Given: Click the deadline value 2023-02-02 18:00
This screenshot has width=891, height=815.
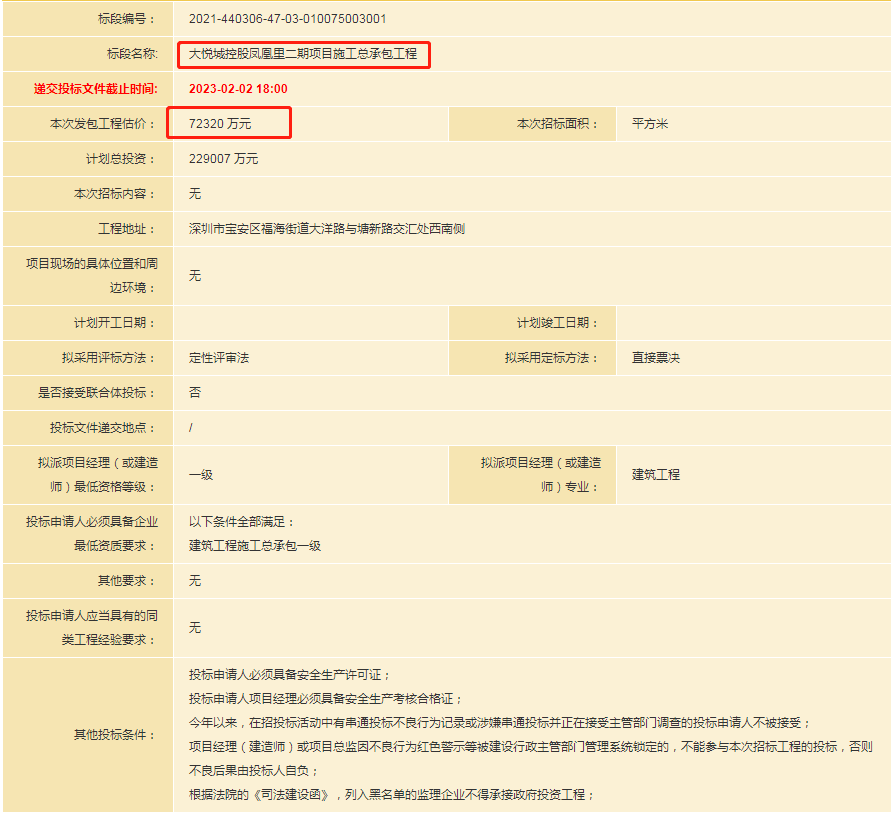Looking at the screenshot, I should point(238,89).
